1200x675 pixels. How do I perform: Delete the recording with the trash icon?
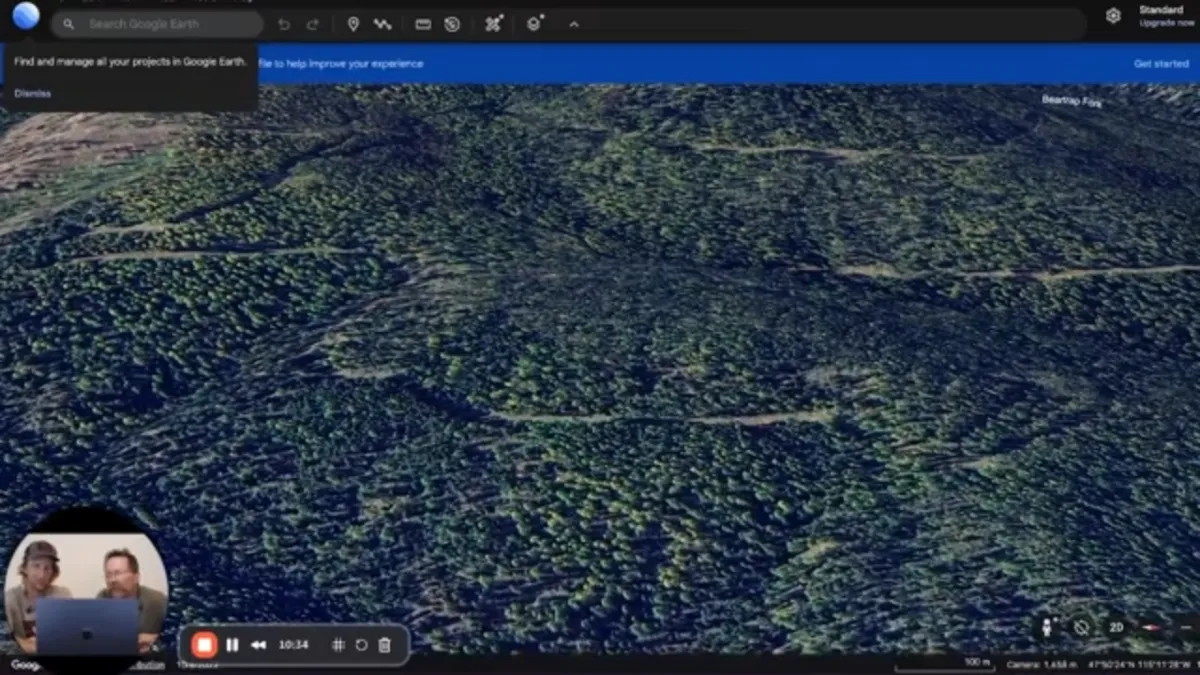coord(385,645)
